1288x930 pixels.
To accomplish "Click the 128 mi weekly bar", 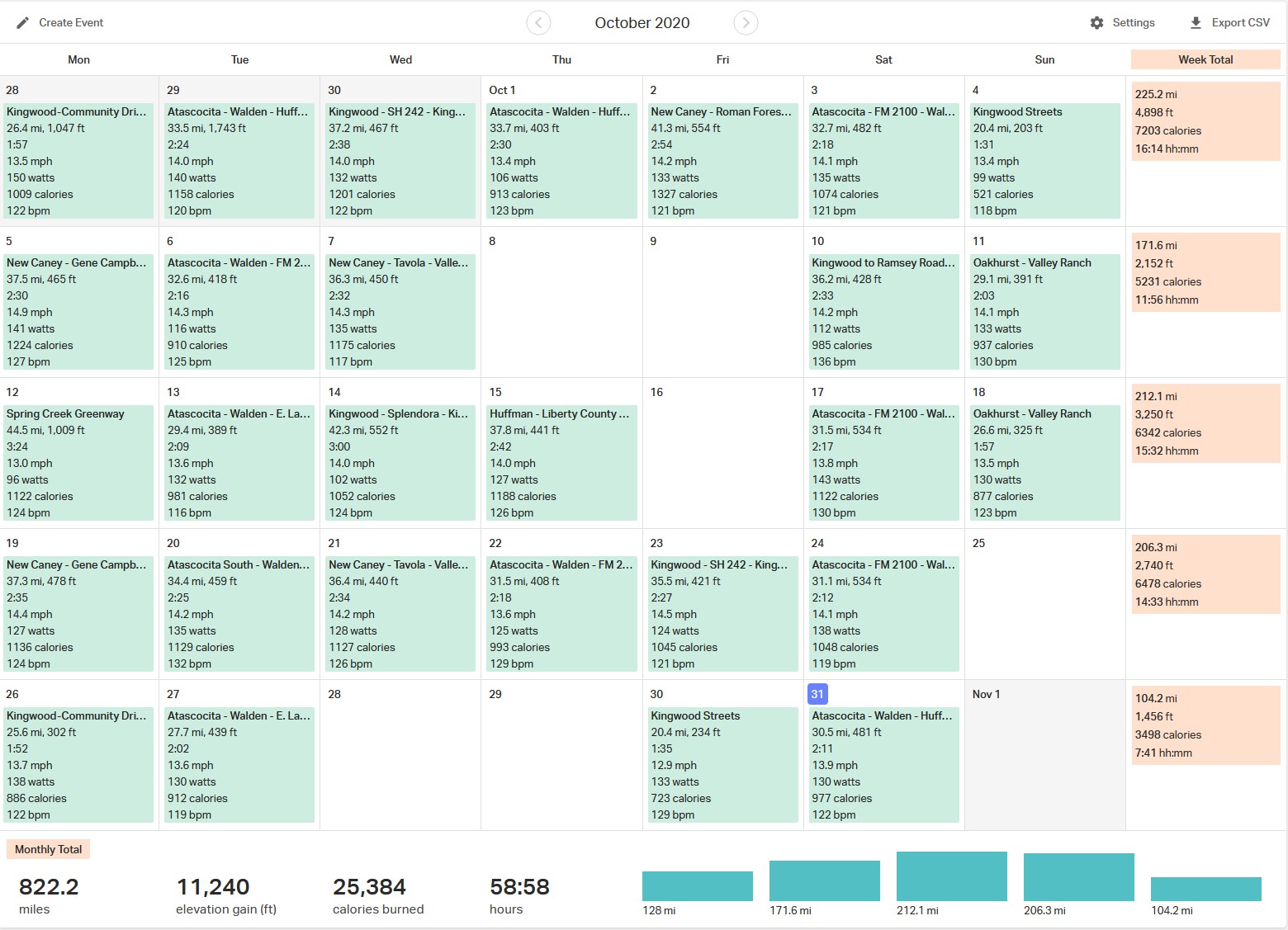I will coord(698,886).
